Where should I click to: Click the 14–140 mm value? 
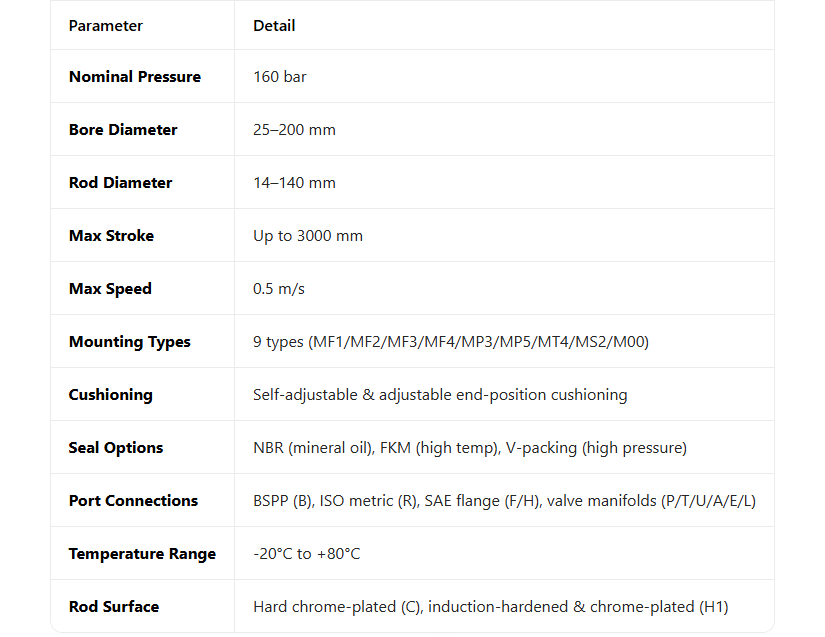294,183
